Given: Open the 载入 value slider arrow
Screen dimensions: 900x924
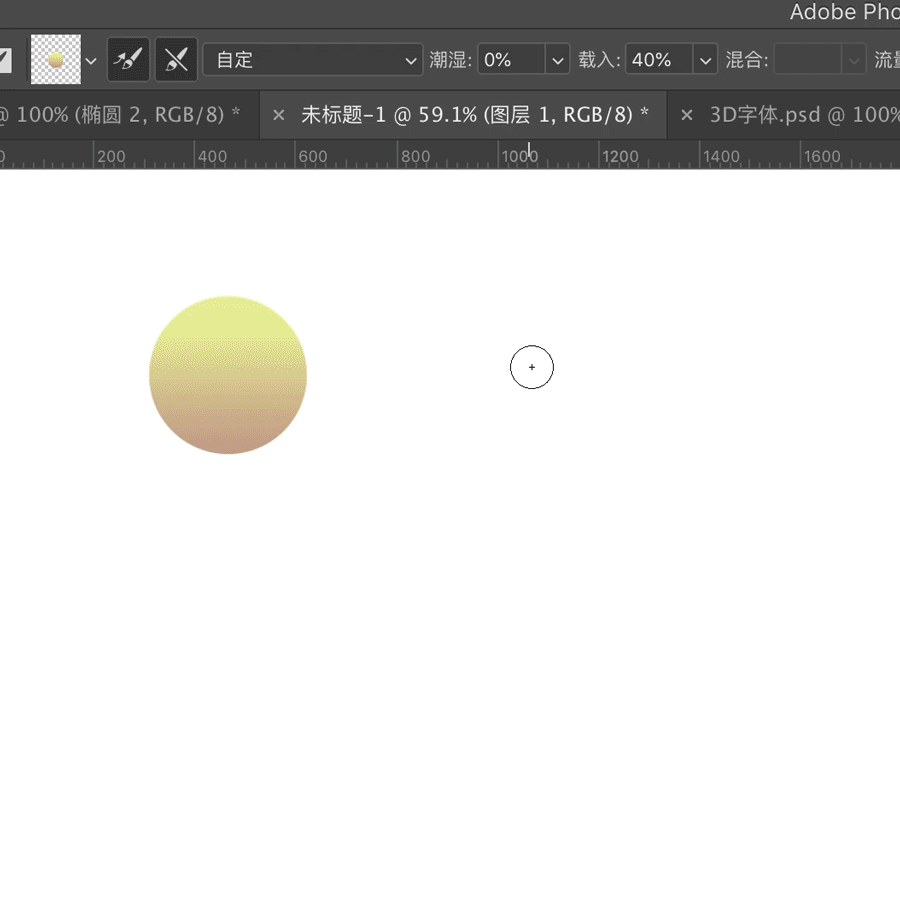Looking at the screenshot, I should (x=706, y=60).
